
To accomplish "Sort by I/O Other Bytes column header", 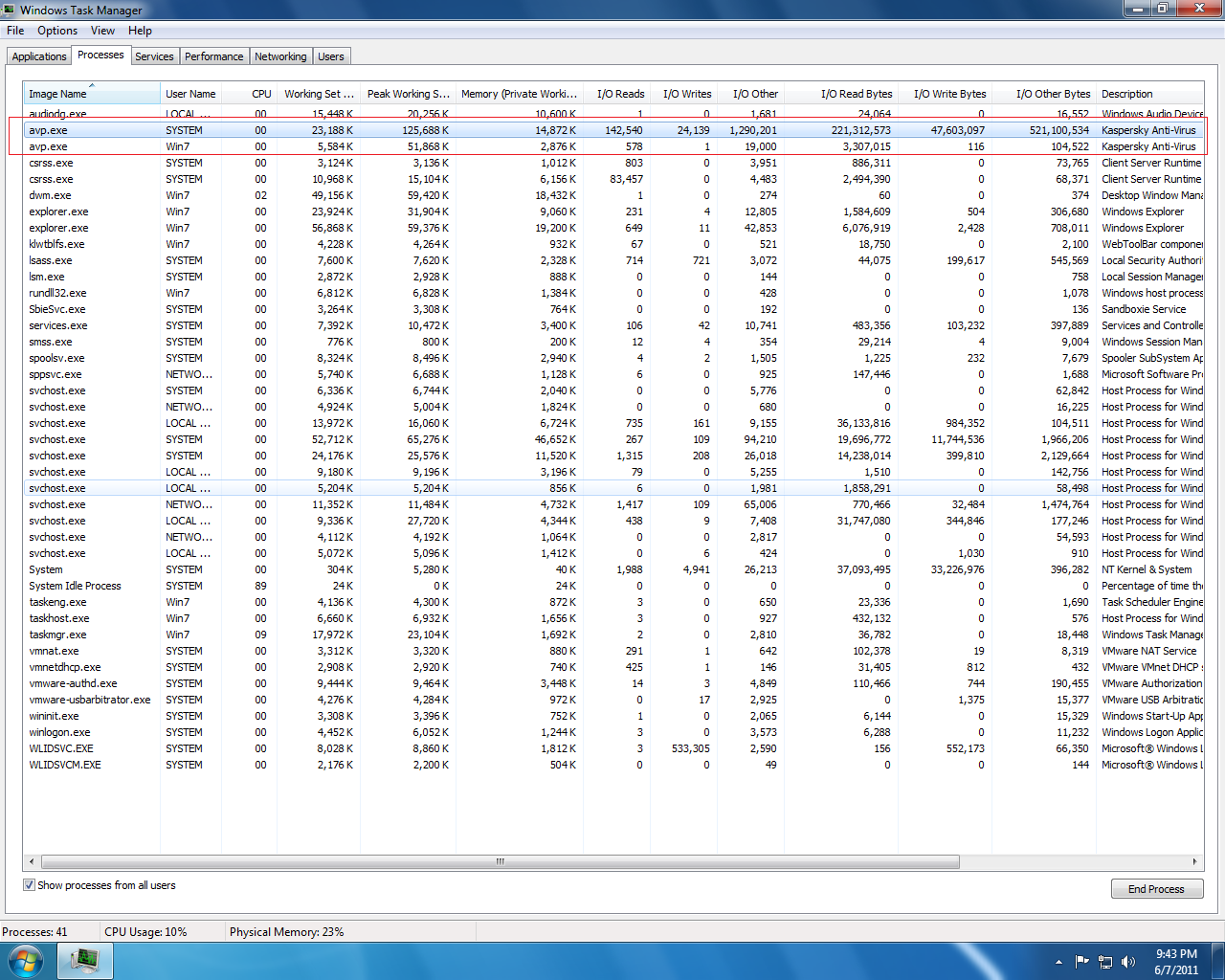I will pos(1043,94).
